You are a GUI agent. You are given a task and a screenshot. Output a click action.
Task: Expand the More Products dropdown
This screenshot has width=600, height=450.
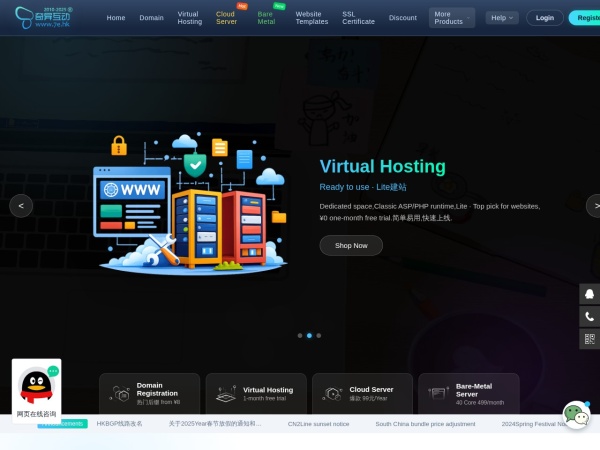point(452,17)
